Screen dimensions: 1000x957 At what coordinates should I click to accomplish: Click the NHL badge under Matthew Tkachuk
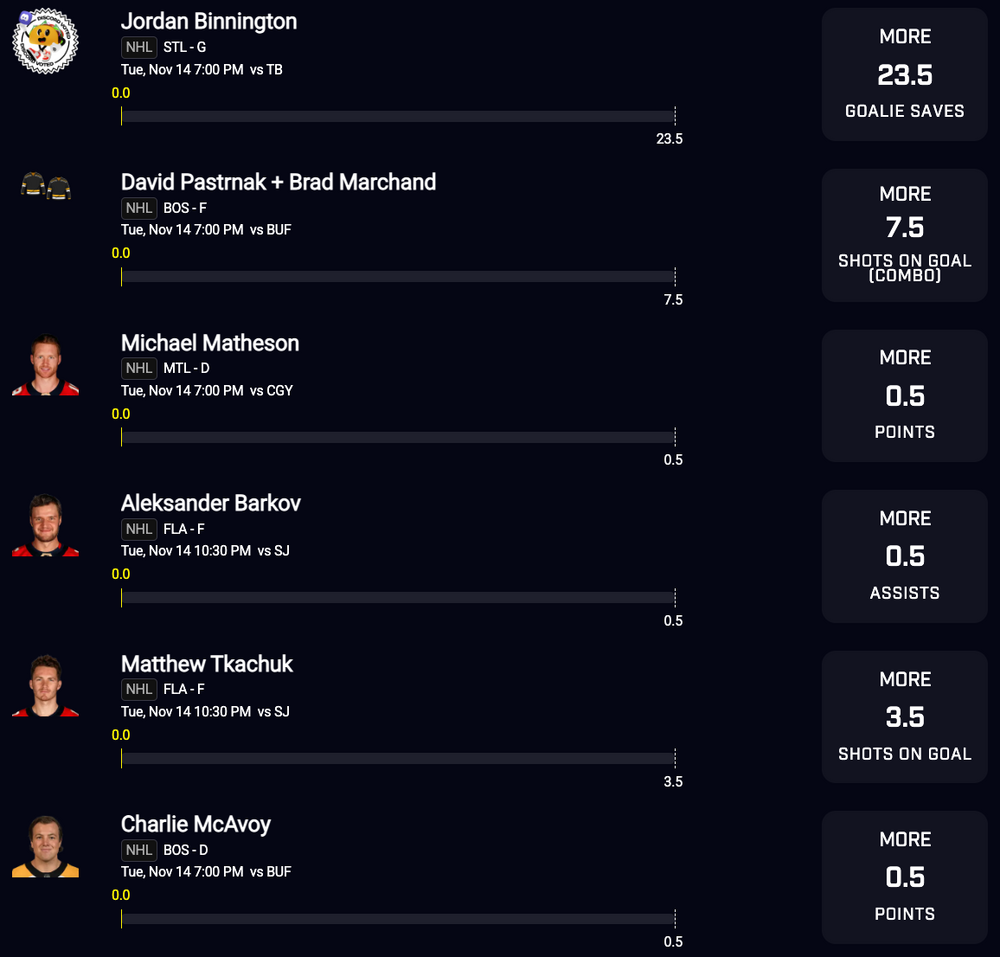click(139, 689)
